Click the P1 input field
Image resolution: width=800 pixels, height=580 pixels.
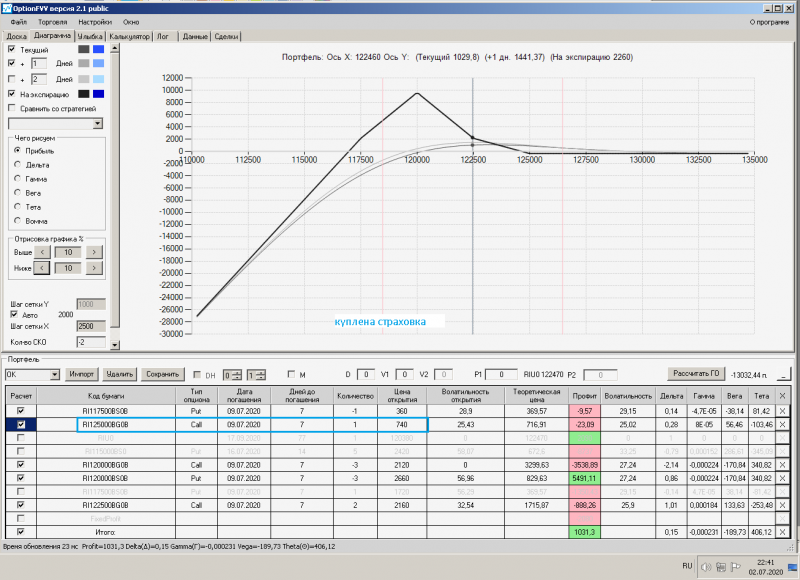[x=502, y=374]
